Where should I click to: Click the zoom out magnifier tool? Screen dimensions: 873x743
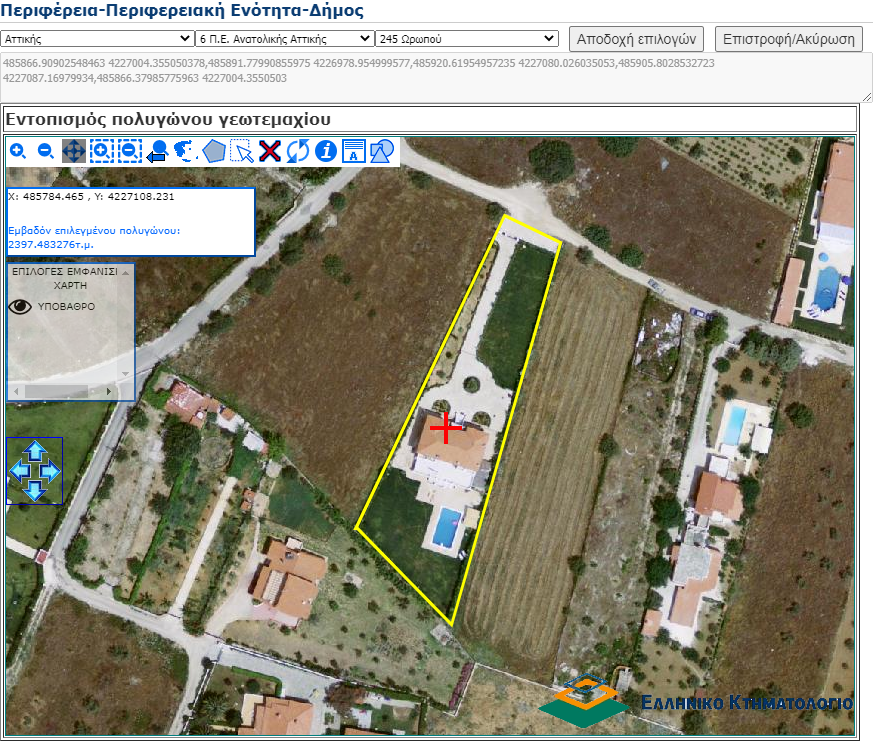(45, 151)
